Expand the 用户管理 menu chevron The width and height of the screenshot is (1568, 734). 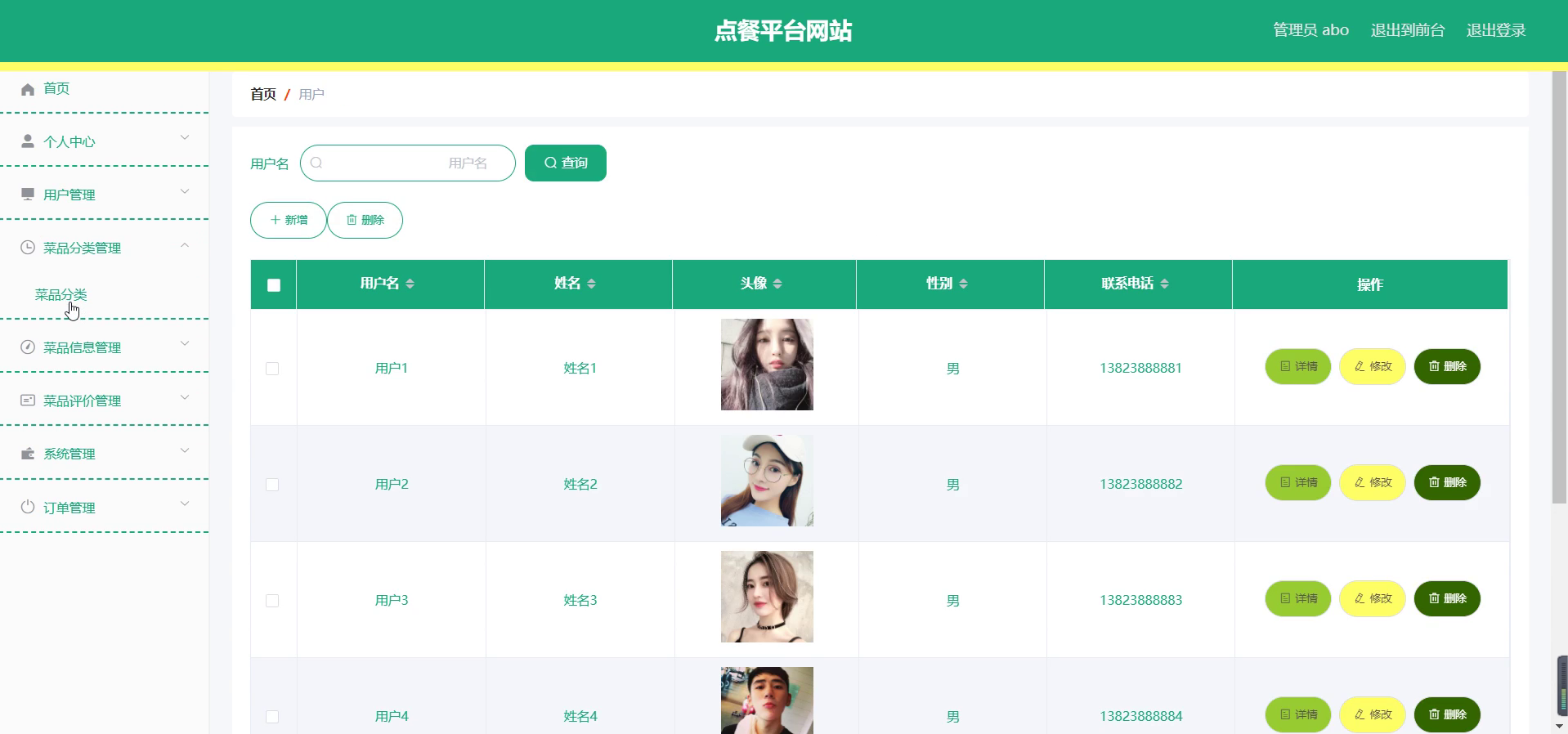point(185,191)
